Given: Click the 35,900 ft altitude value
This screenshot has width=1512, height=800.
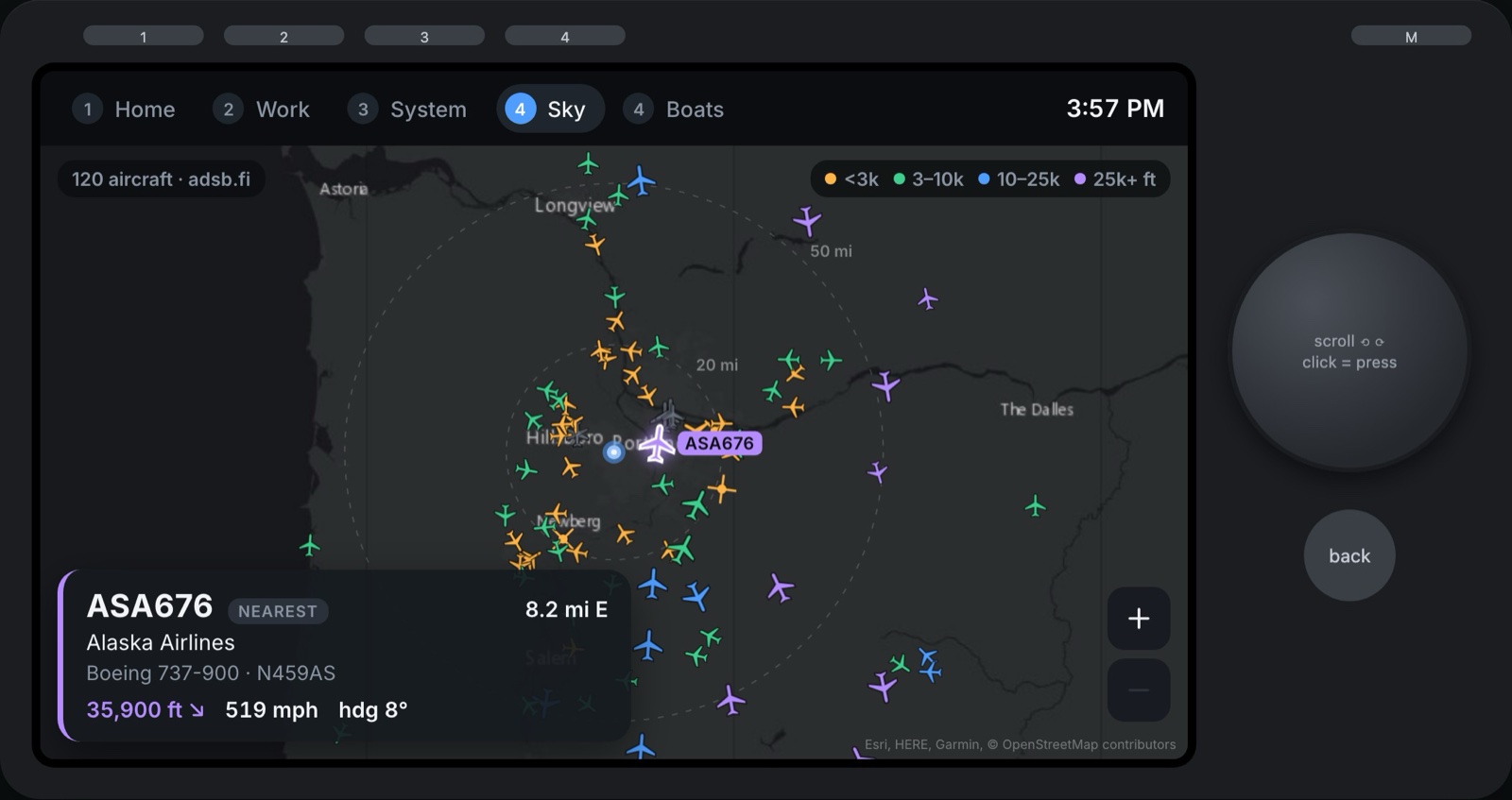Looking at the screenshot, I should (x=145, y=709).
